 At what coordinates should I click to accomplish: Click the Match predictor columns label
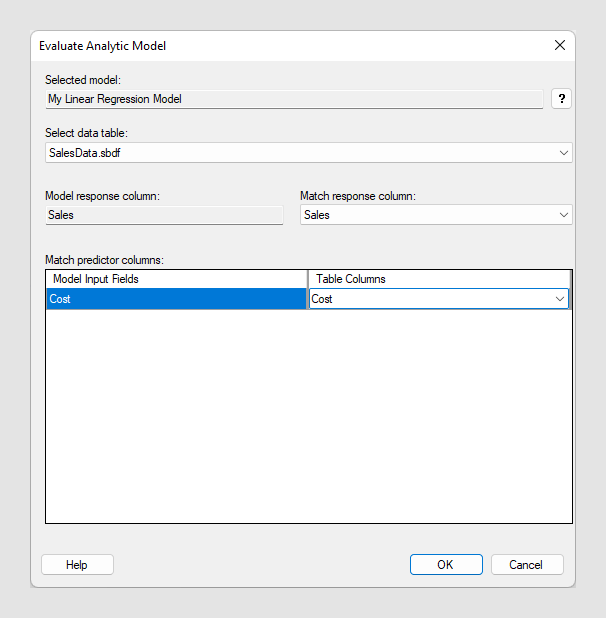[104, 260]
